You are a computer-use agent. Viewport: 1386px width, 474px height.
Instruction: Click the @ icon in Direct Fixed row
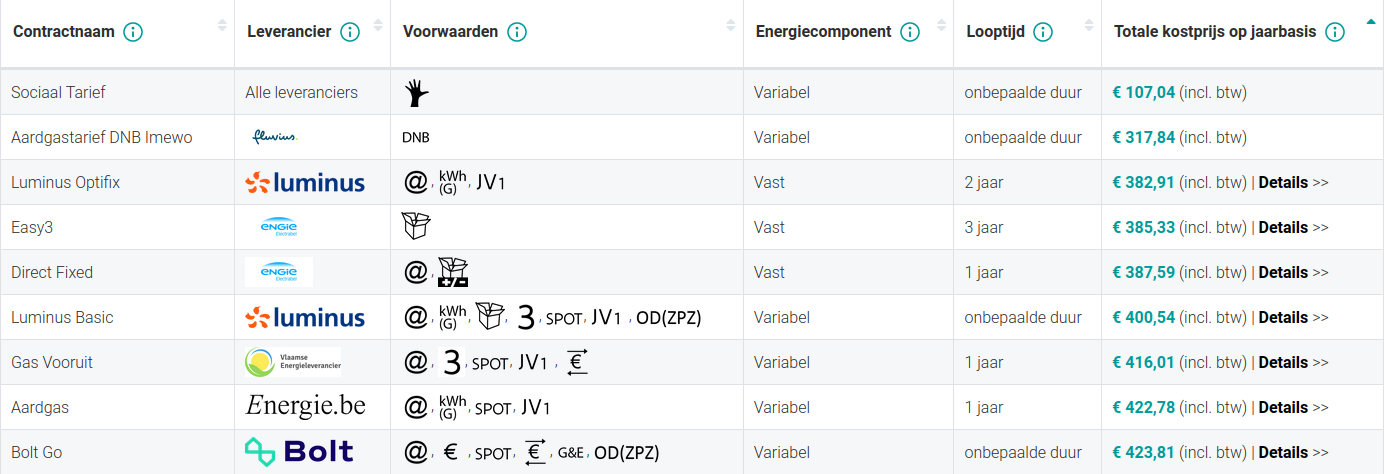coord(415,272)
